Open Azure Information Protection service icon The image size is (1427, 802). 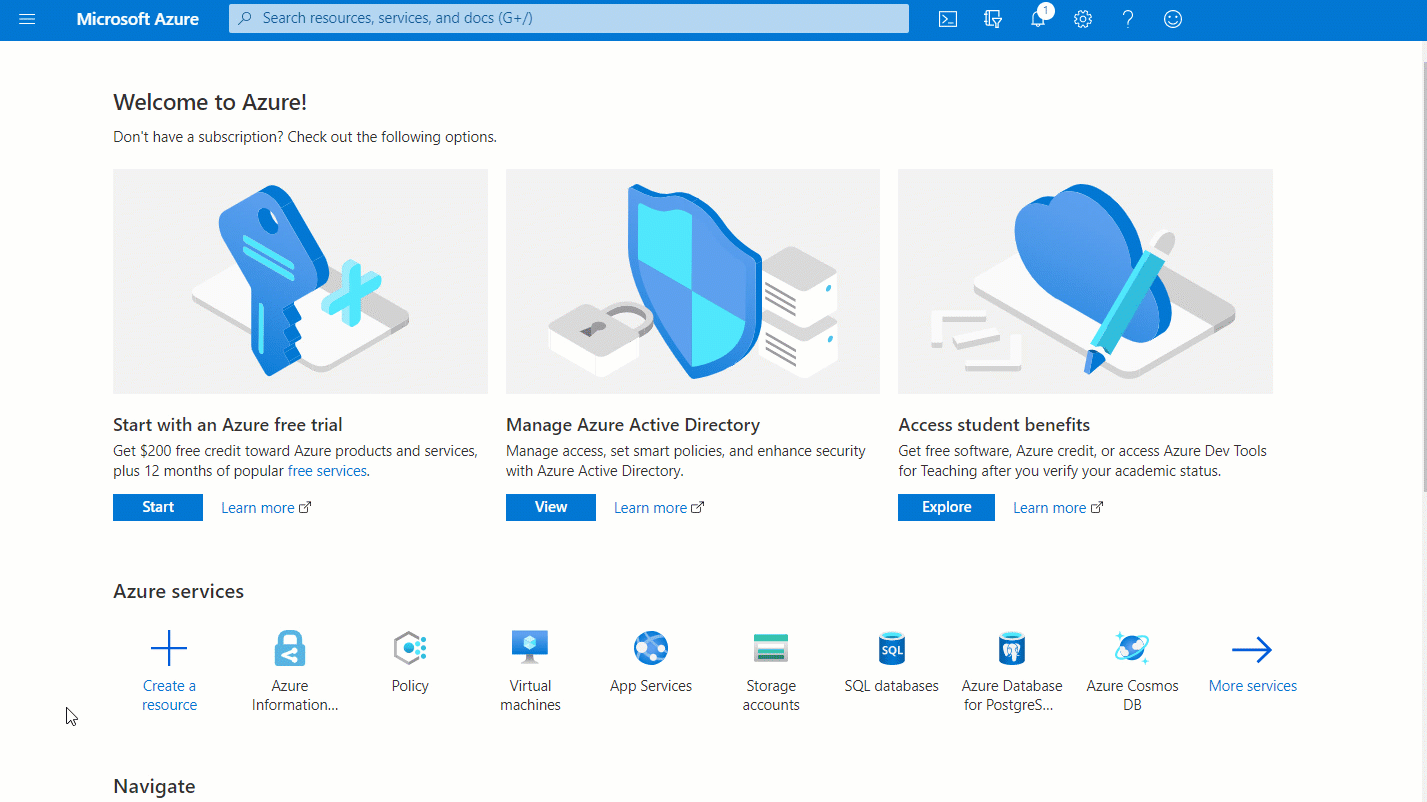(290, 649)
